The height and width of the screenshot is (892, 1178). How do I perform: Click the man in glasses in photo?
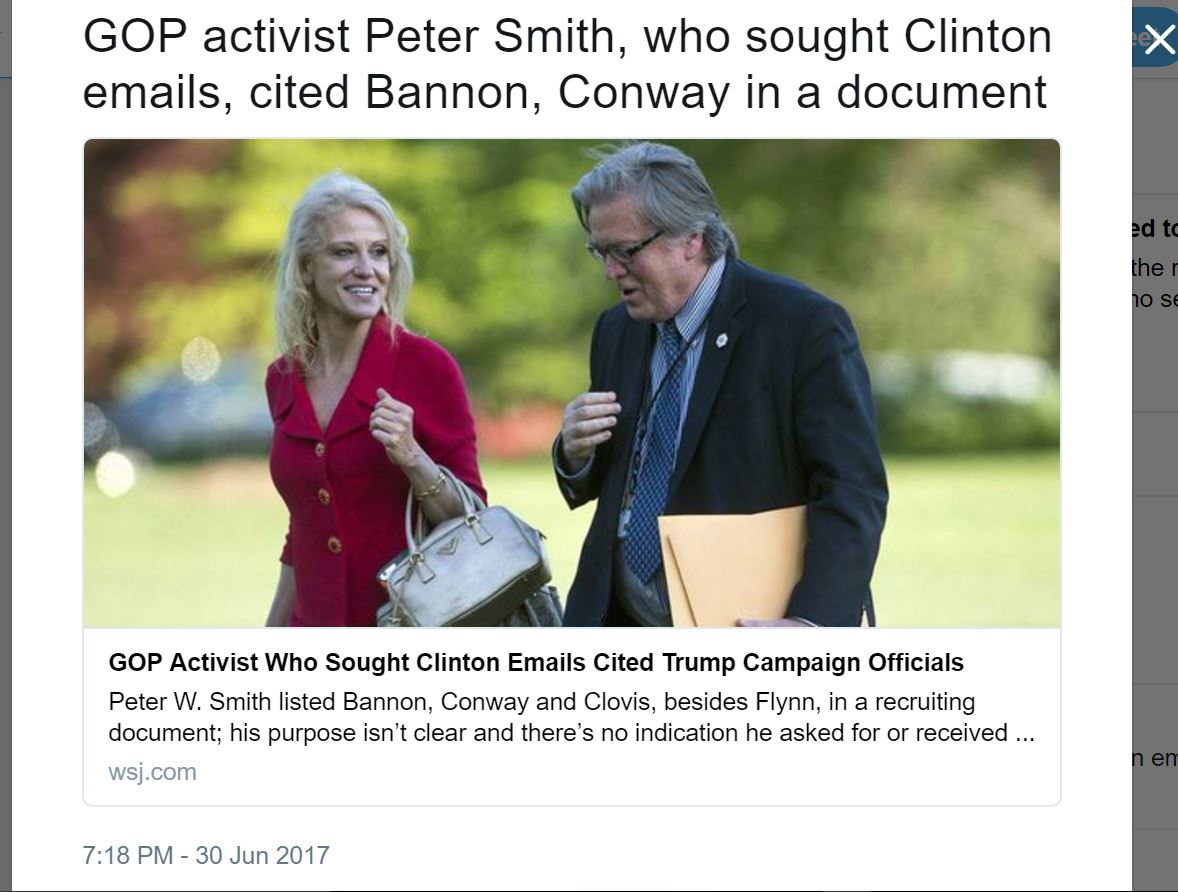714,391
